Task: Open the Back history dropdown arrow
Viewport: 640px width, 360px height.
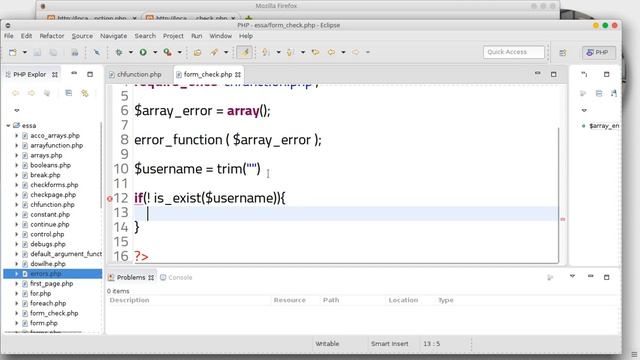Action: point(343,52)
